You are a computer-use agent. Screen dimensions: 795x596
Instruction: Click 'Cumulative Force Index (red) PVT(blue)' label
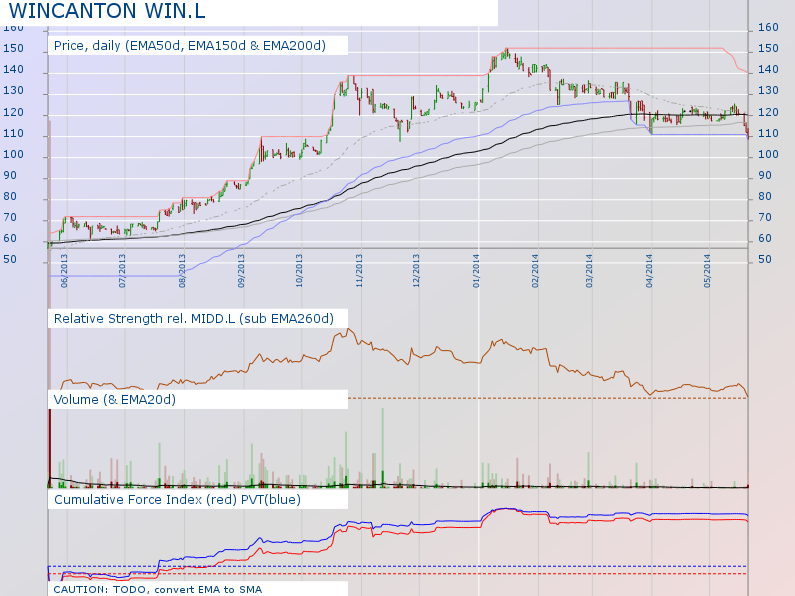[x=177, y=500]
